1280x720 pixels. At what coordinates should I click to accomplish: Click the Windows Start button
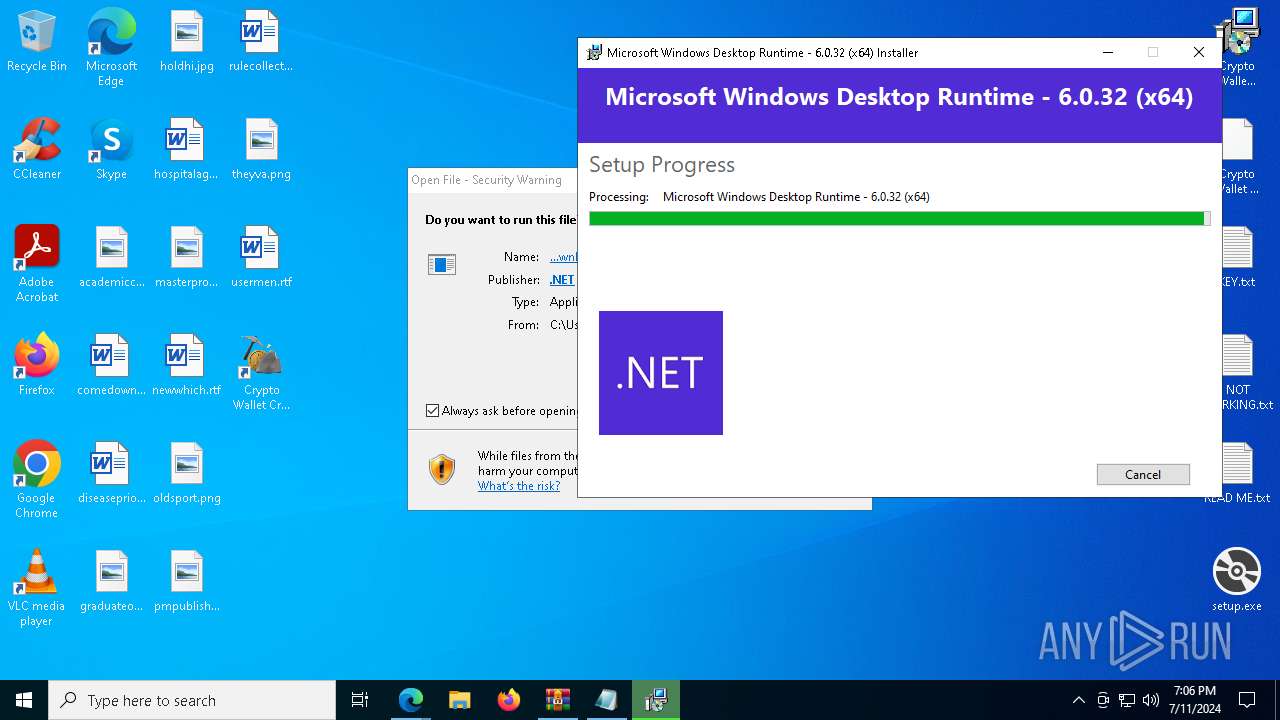click(24, 700)
